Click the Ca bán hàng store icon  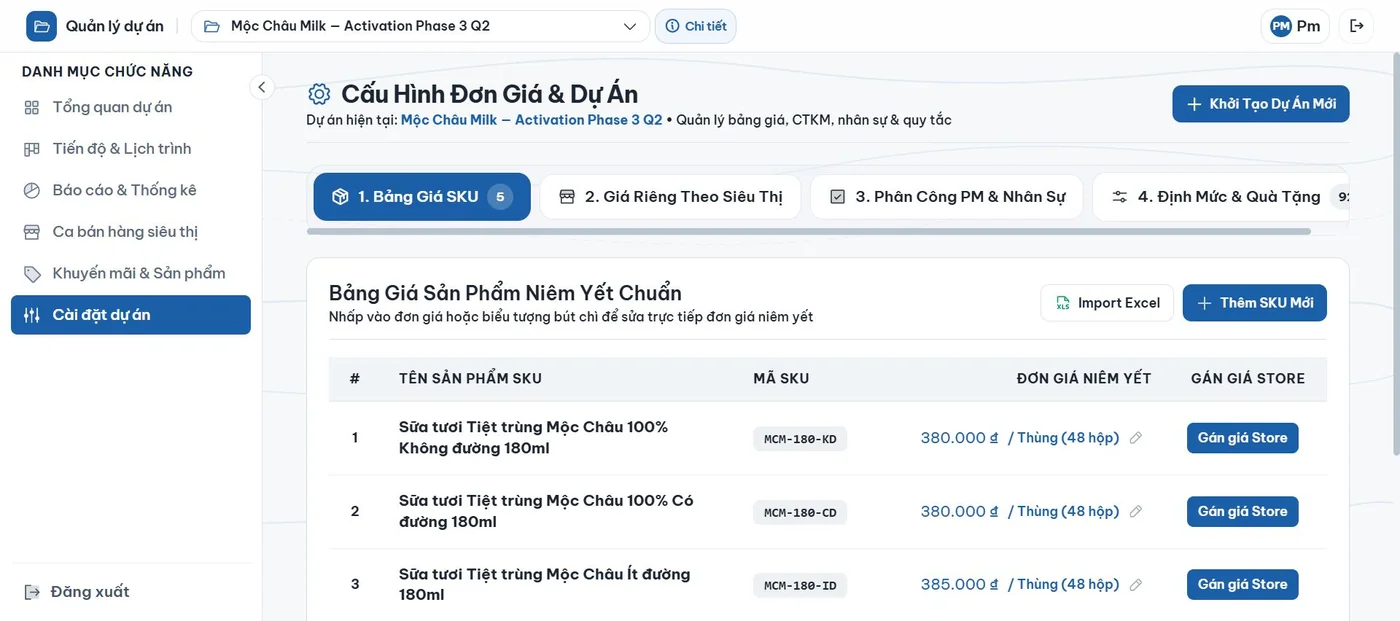(x=32, y=232)
